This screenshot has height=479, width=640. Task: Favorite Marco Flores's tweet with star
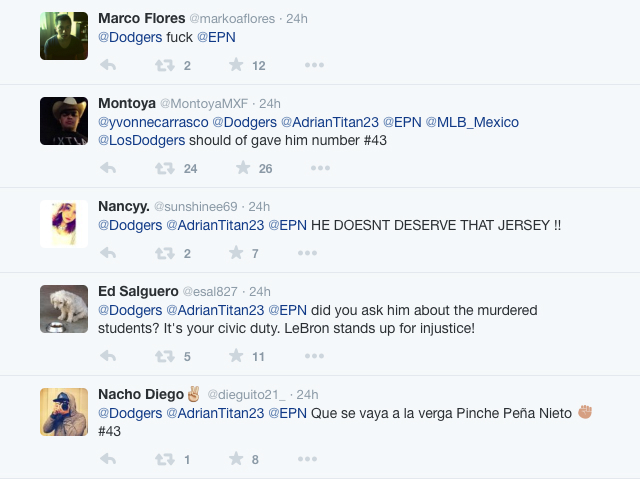pos(236,66)
